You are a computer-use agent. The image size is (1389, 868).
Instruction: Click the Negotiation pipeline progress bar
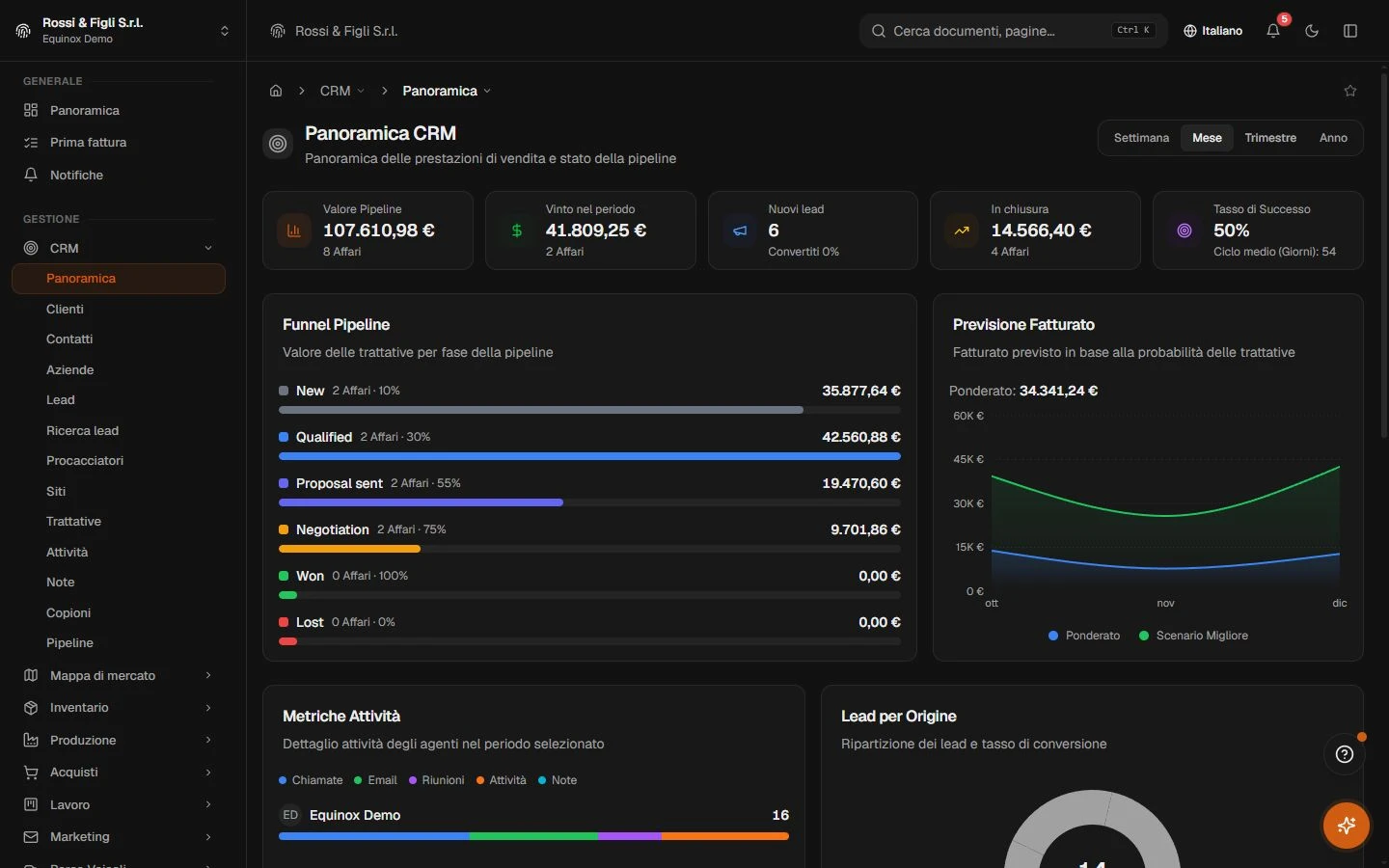coord(589,549)
